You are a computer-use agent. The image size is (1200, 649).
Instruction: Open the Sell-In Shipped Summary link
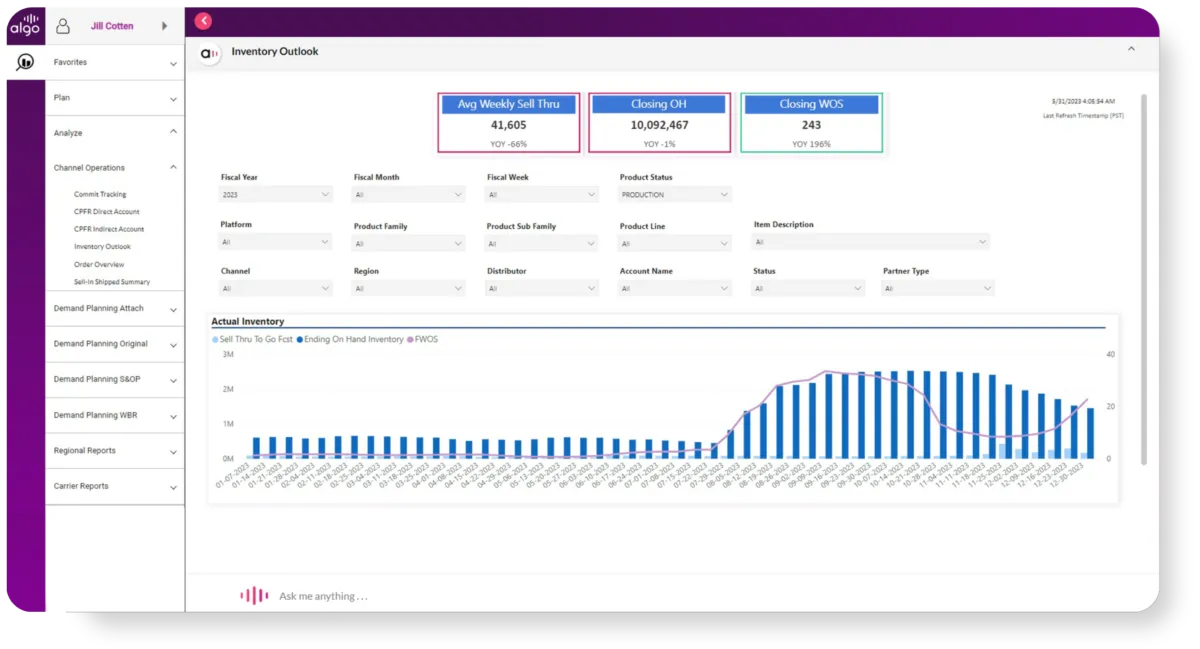[x=112, y=282]
